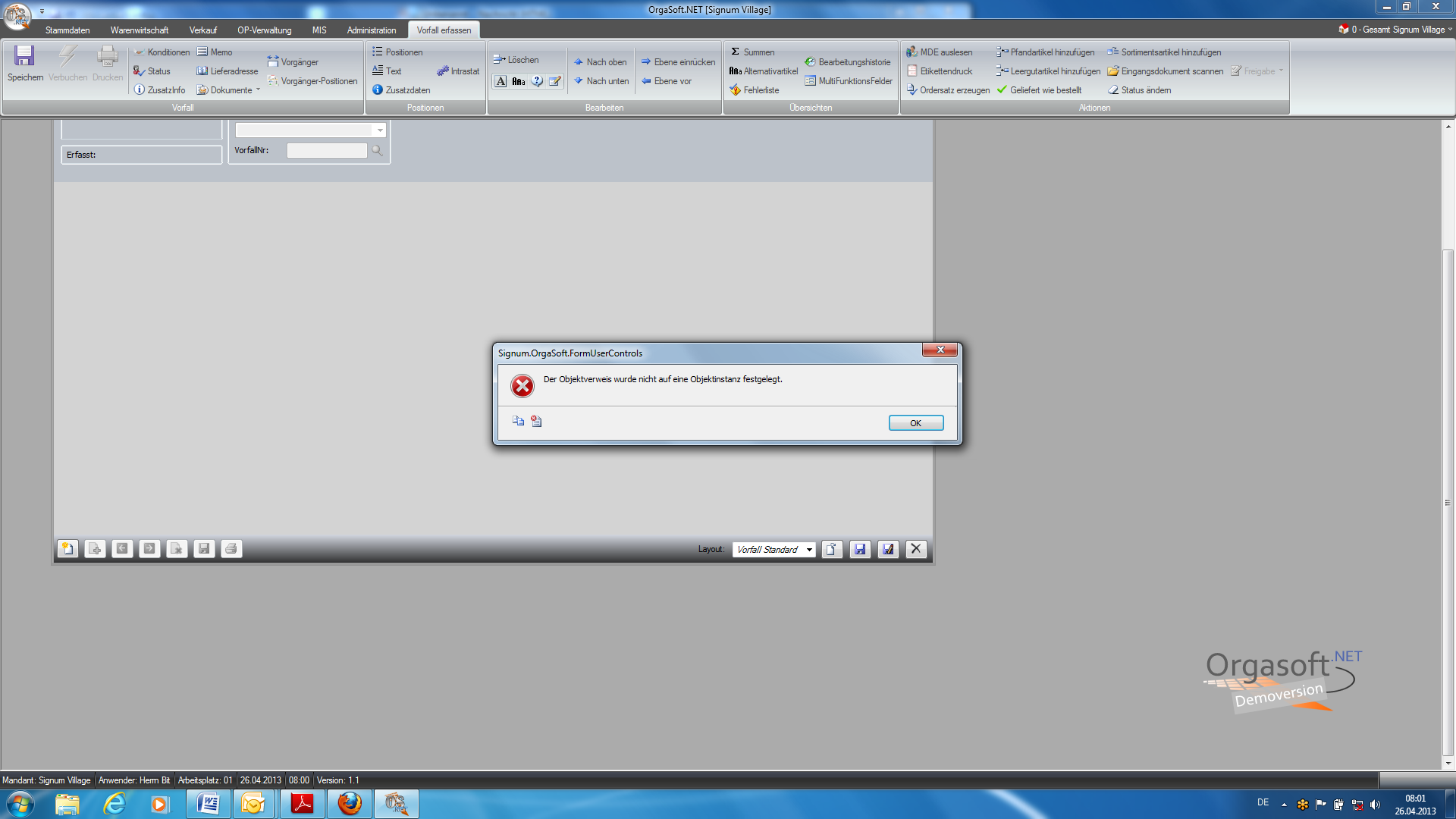Click the MDE auslesen icon

pos(912,52)
